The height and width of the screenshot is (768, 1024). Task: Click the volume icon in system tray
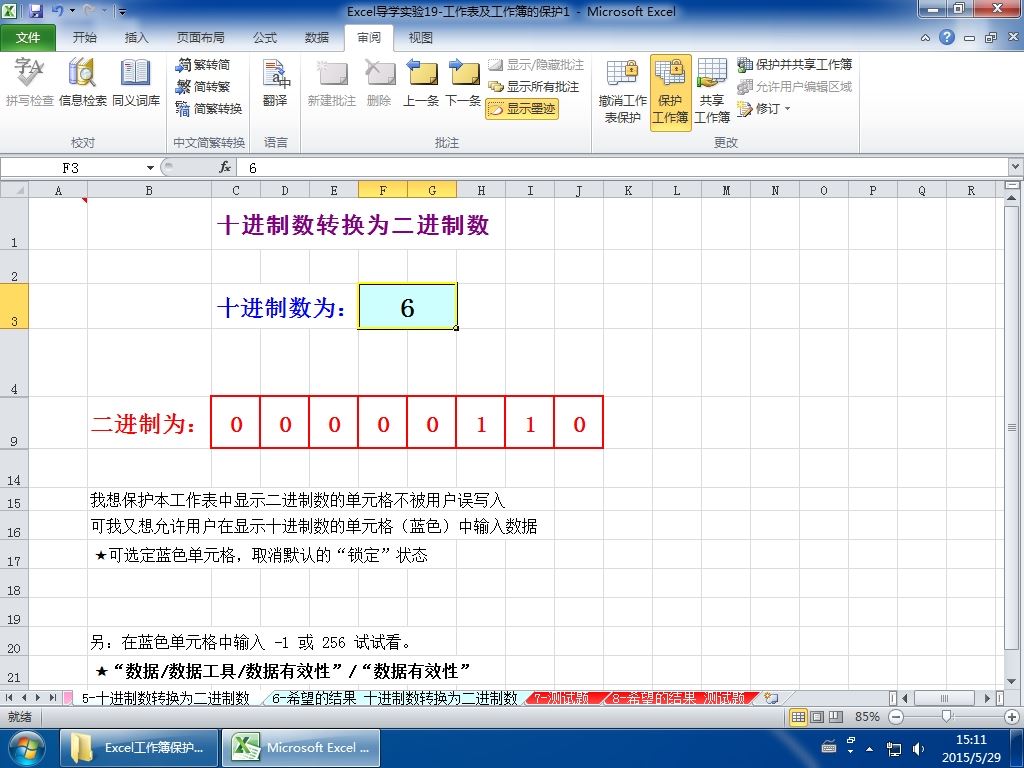click(x=918, y=748)
